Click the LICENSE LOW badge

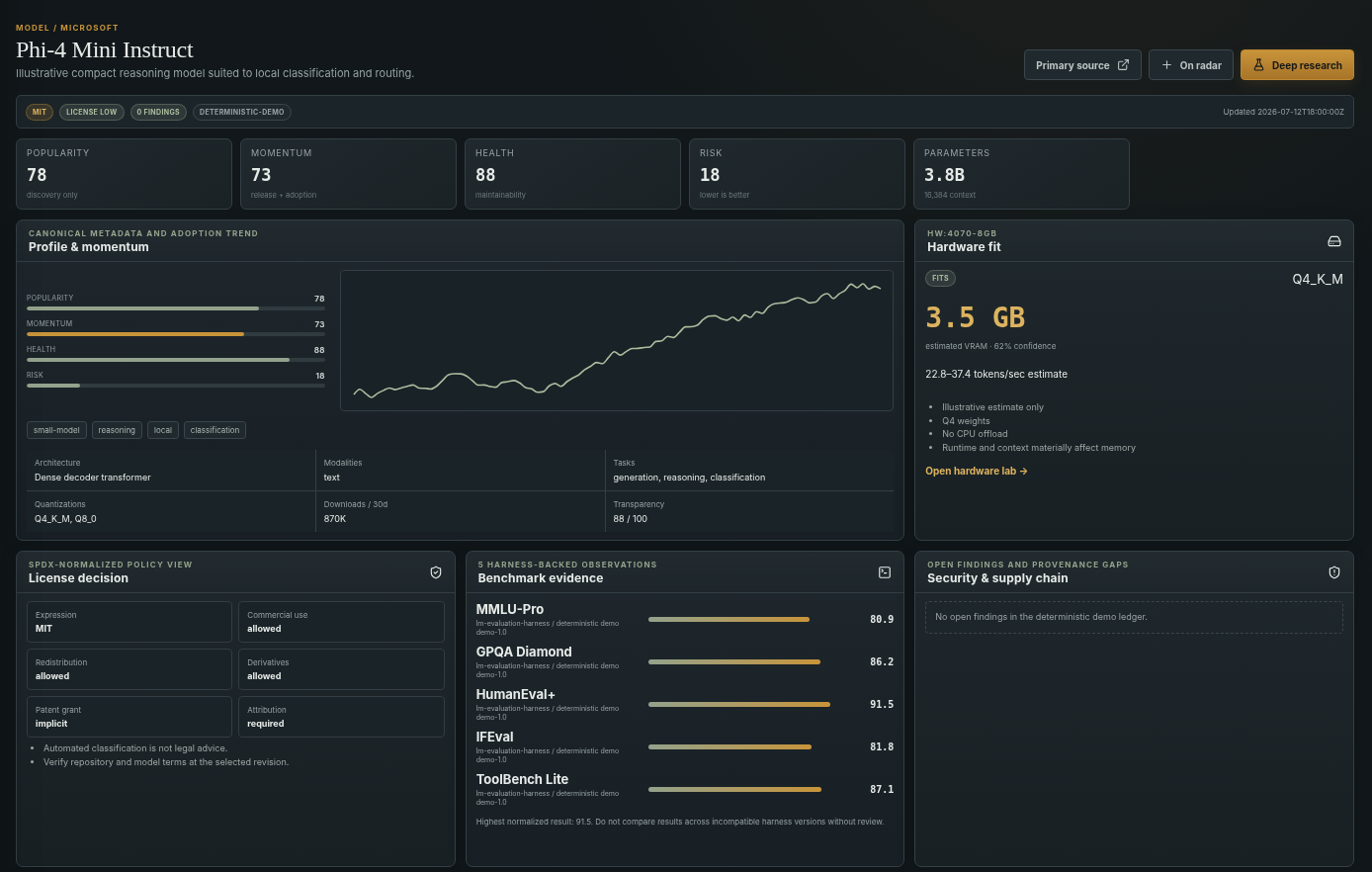(x=92, y=112)
